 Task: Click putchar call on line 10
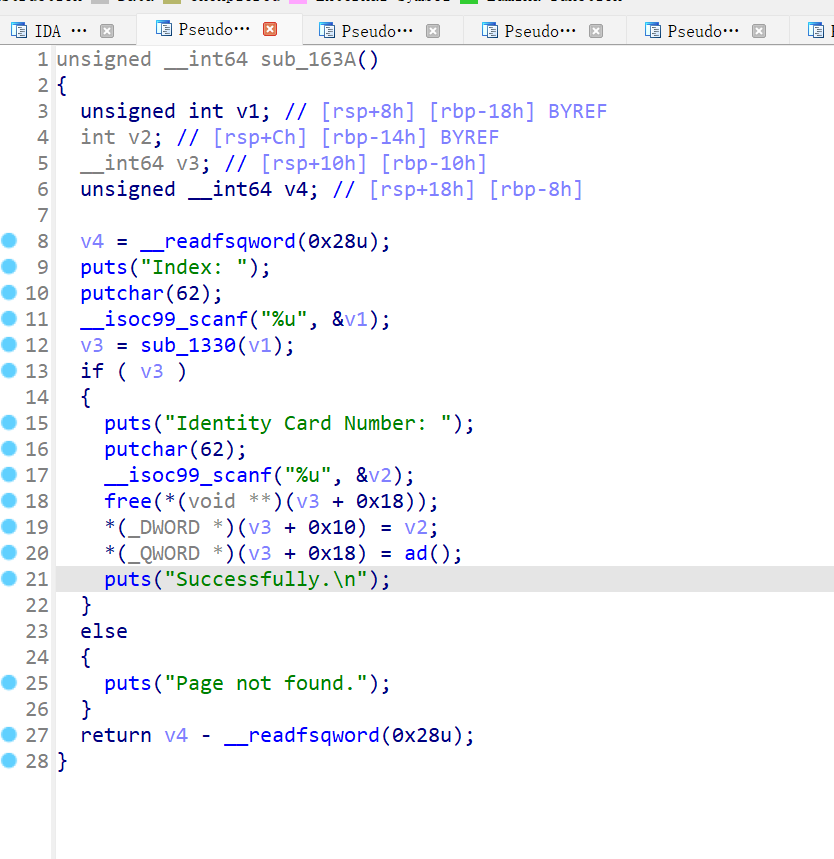click(x=122, y=294)
